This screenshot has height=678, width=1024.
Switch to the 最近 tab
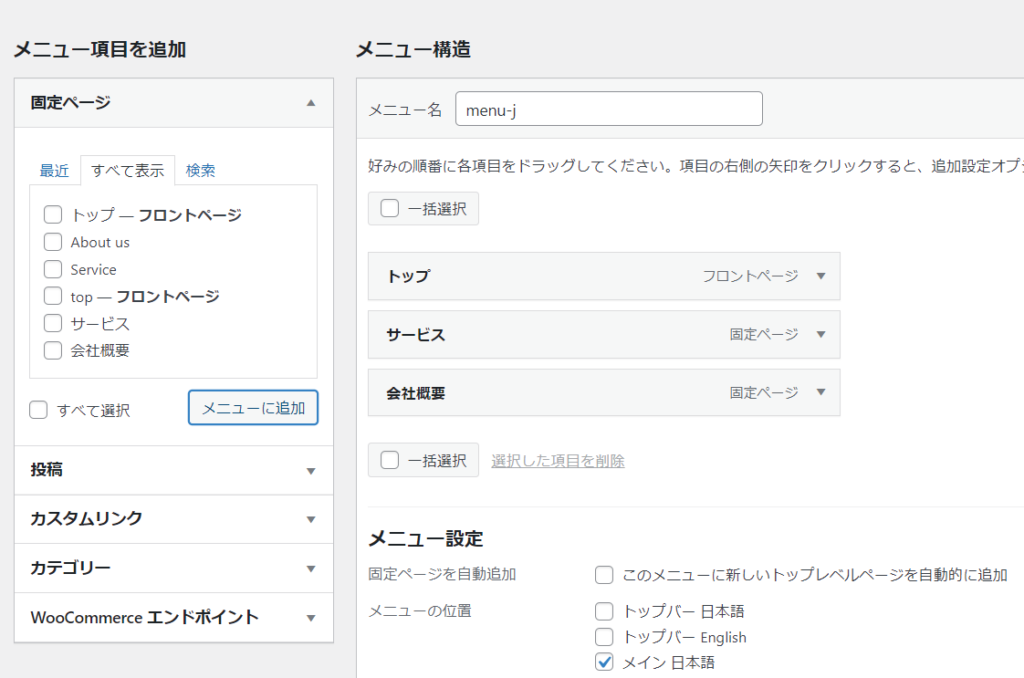point(54,171)
